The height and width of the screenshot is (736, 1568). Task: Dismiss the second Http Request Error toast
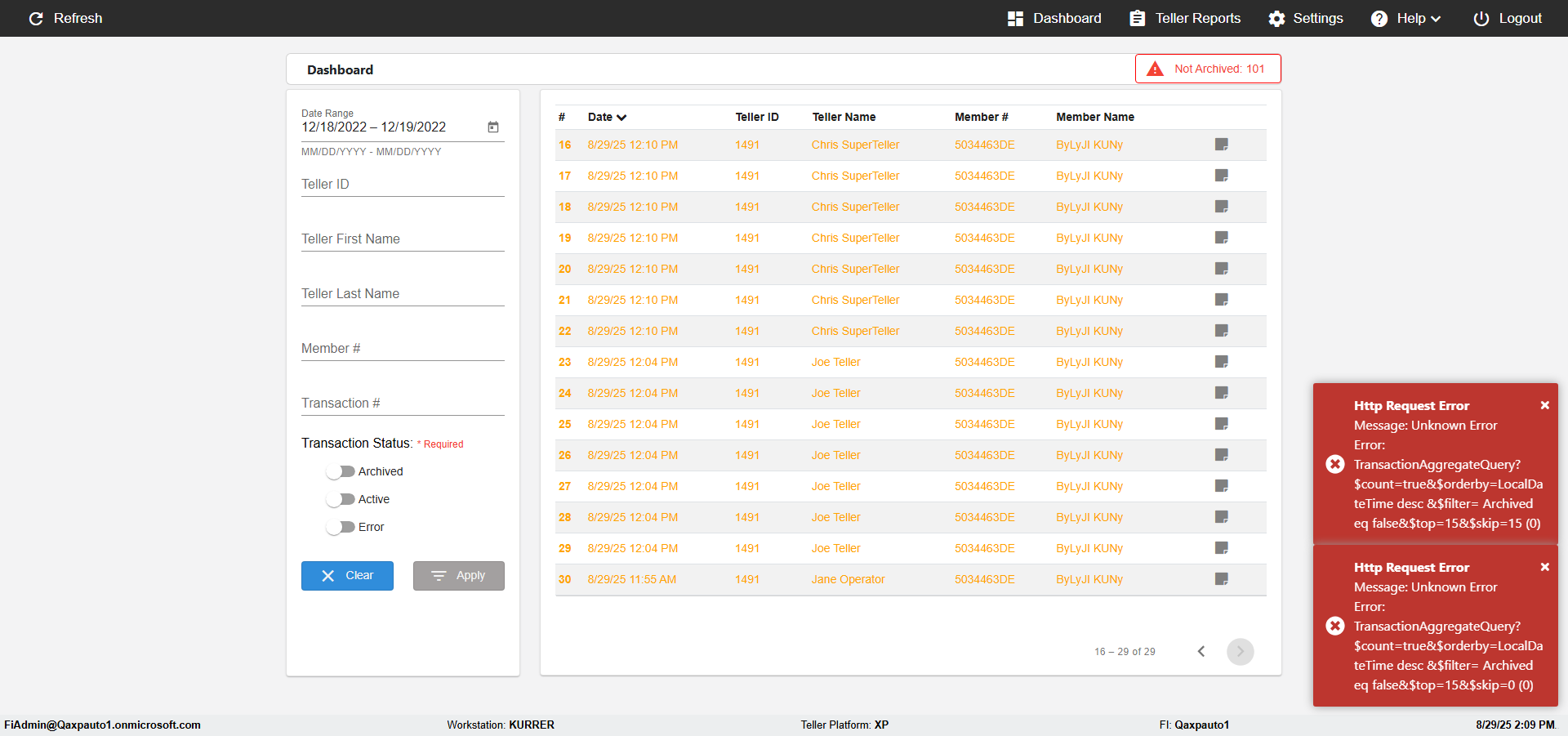click(x=1544, y=567)
